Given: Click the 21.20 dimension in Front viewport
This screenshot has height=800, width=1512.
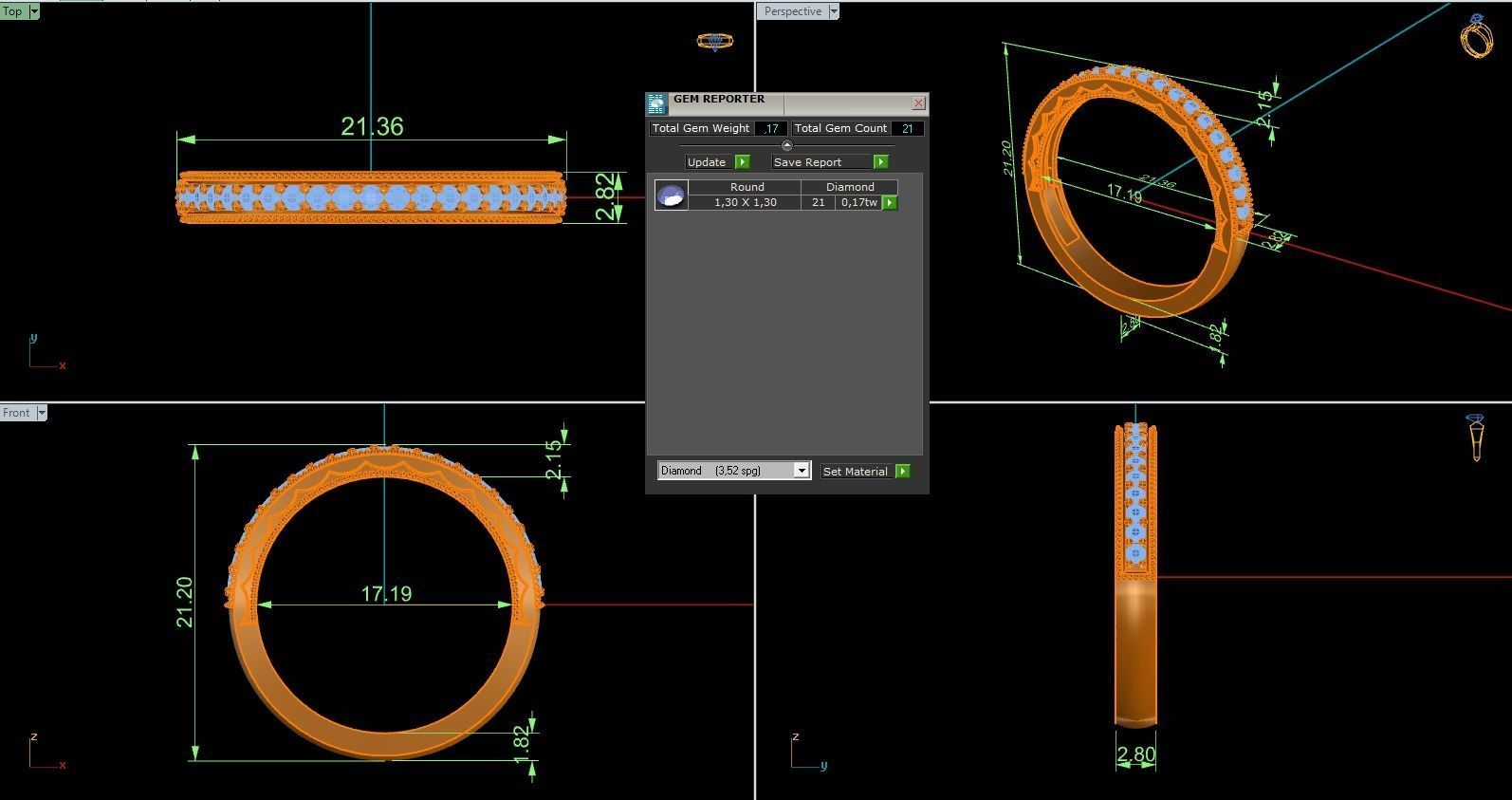Looking at the screenshot, I should [184, 602].
